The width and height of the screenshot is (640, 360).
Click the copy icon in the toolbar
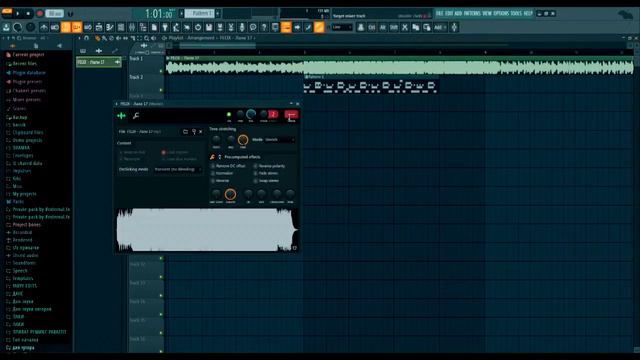tap(416, 27)
